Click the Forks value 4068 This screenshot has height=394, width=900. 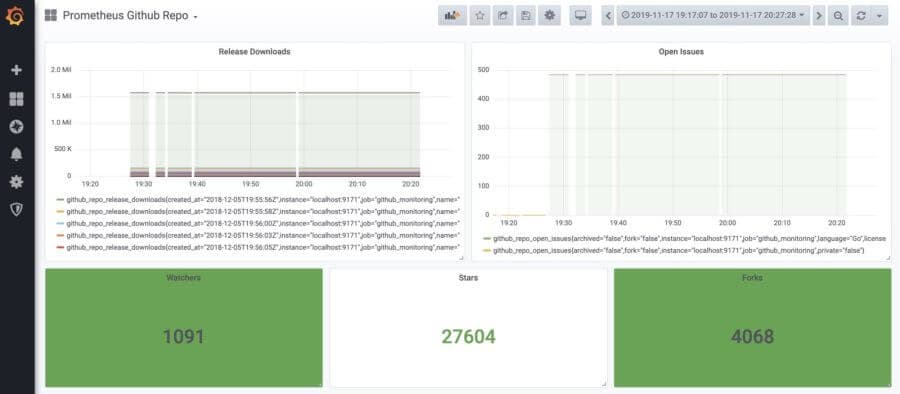pos(752,337)
